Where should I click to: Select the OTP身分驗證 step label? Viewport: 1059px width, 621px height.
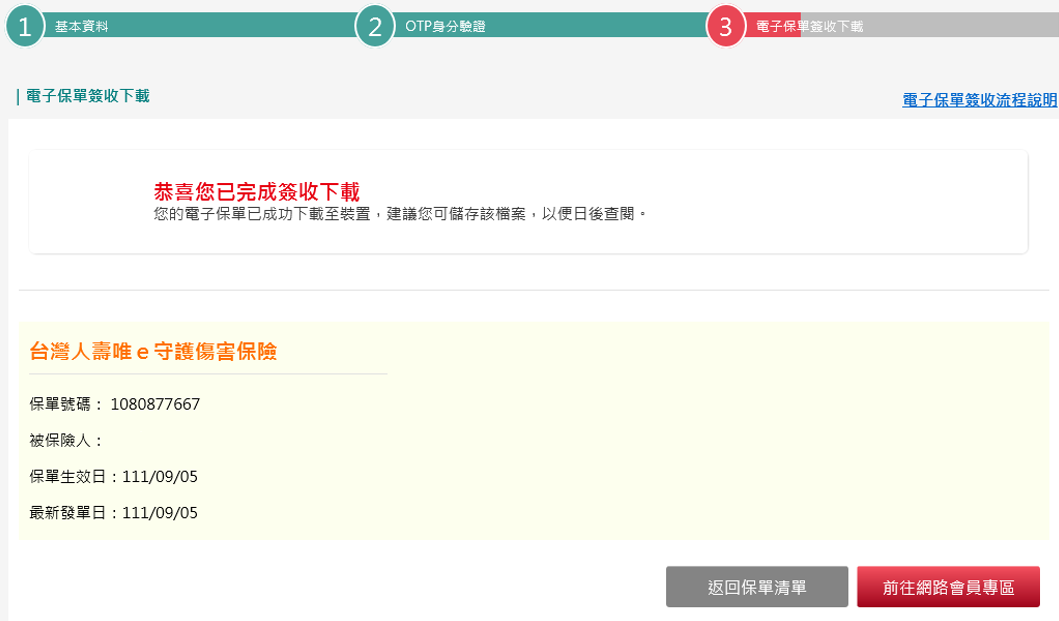click(x=445, y=26)
